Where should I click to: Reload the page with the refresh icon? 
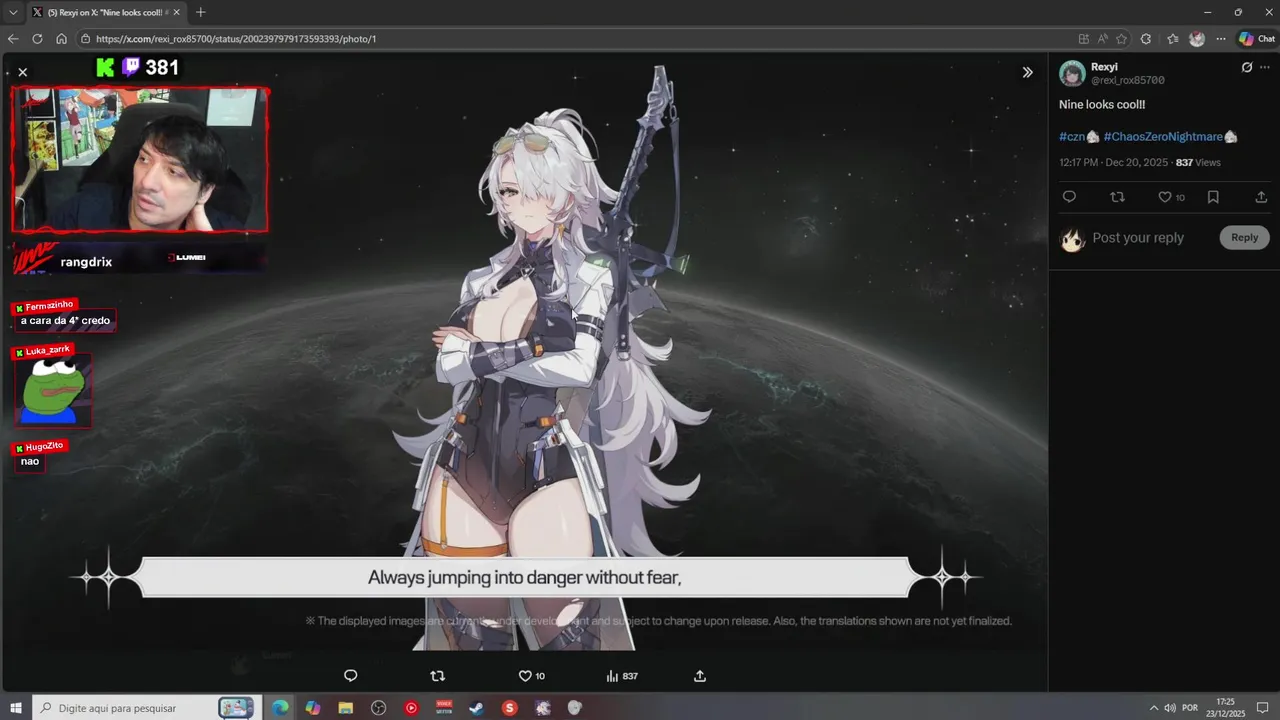pos(37,39)
